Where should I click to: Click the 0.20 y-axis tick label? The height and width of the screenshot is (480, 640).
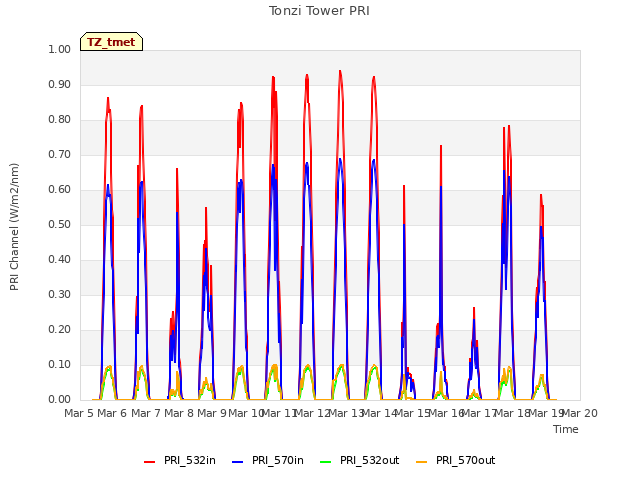pos(59,329)
